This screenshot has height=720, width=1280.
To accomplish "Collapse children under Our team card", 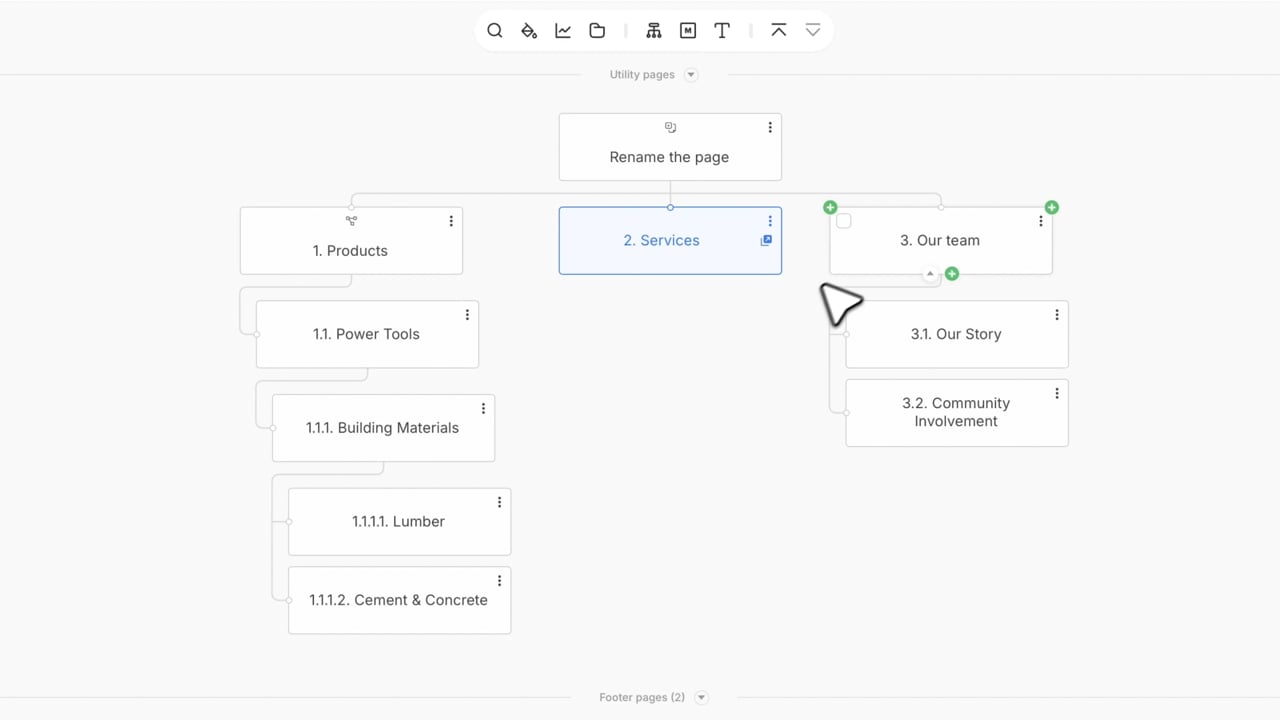I will 930,274.
